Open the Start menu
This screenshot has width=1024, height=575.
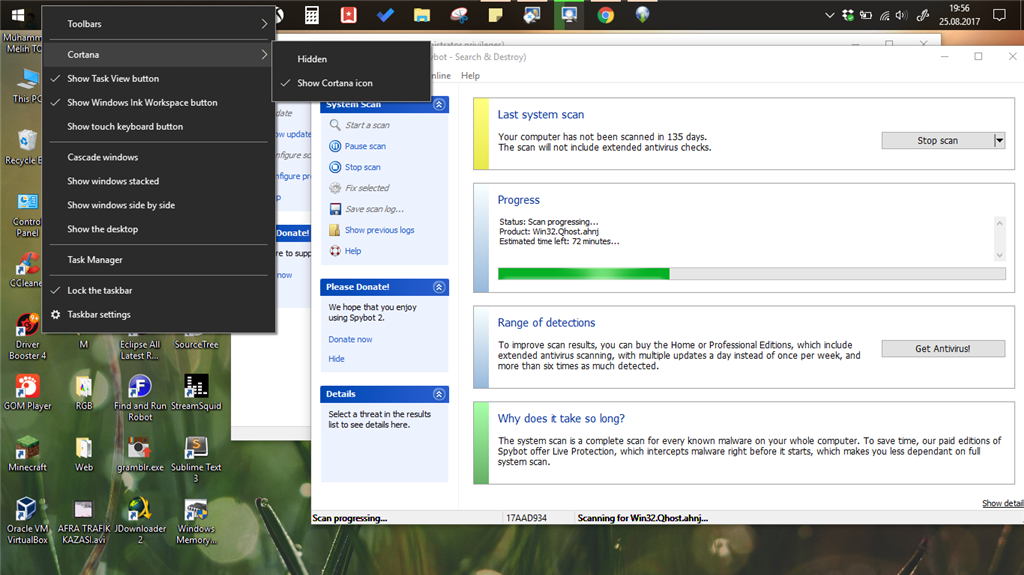(x=18, y=15)
